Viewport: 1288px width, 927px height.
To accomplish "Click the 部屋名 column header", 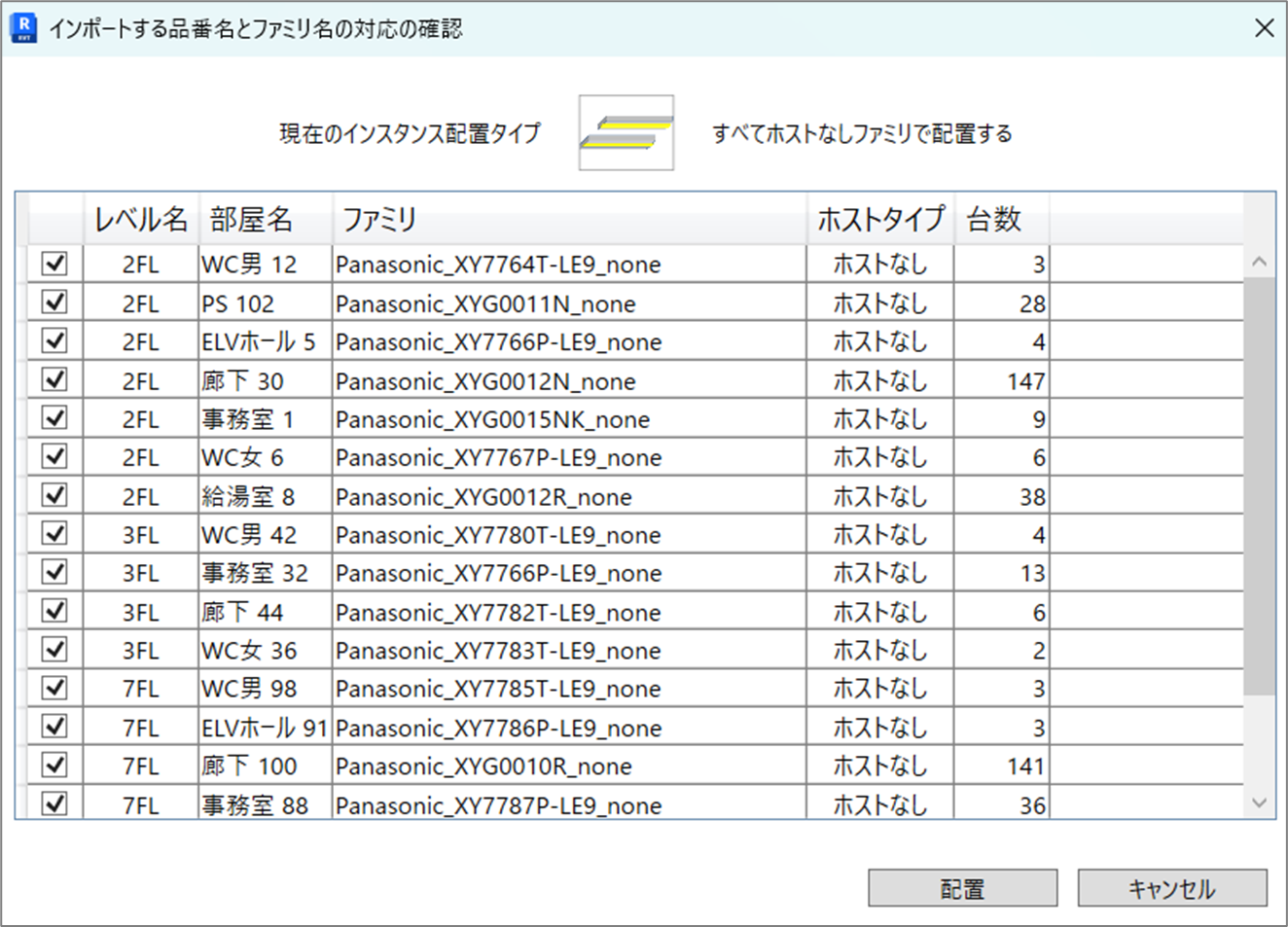I will [265, 220].
